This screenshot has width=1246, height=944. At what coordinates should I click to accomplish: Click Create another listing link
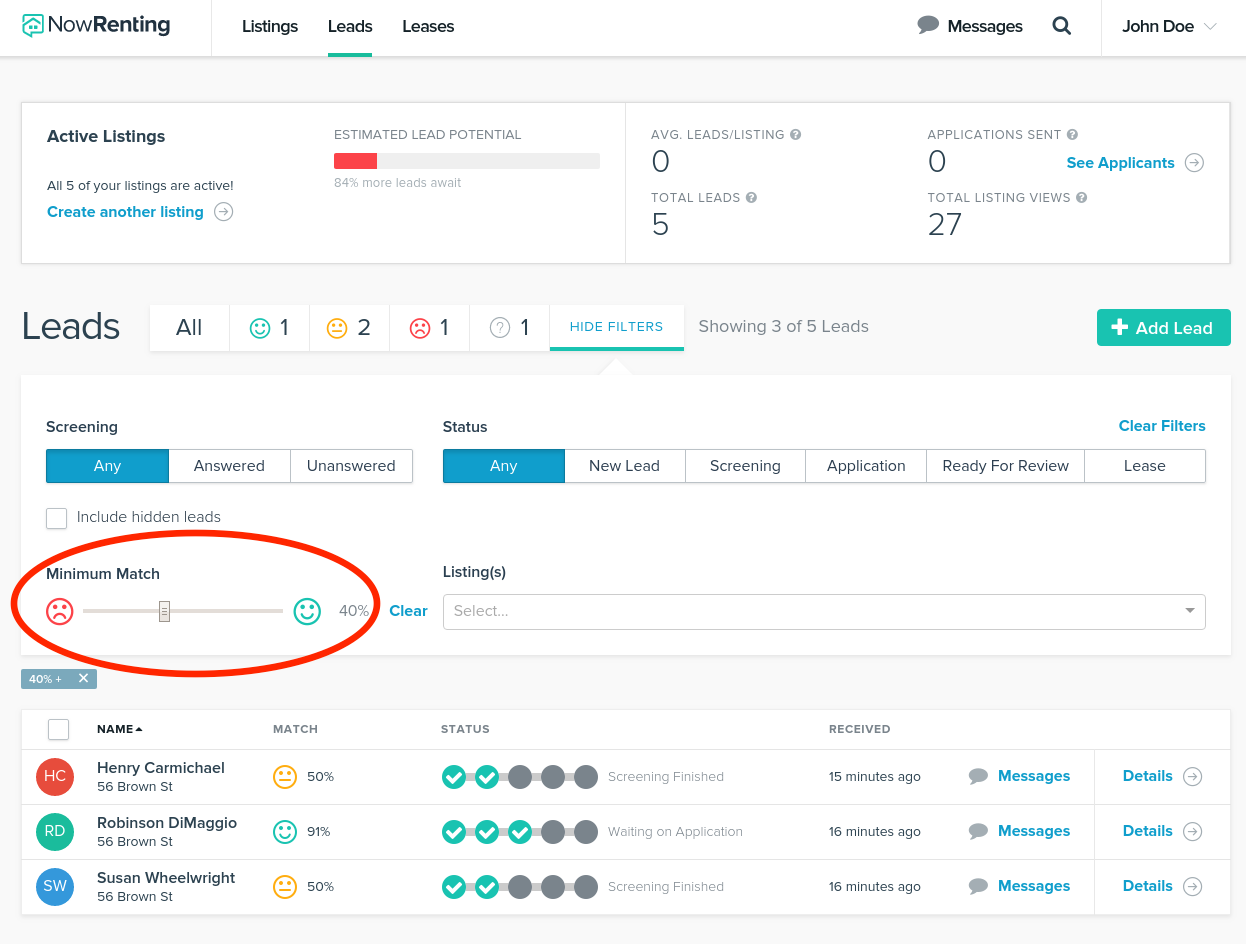click(x=125, y=212)
